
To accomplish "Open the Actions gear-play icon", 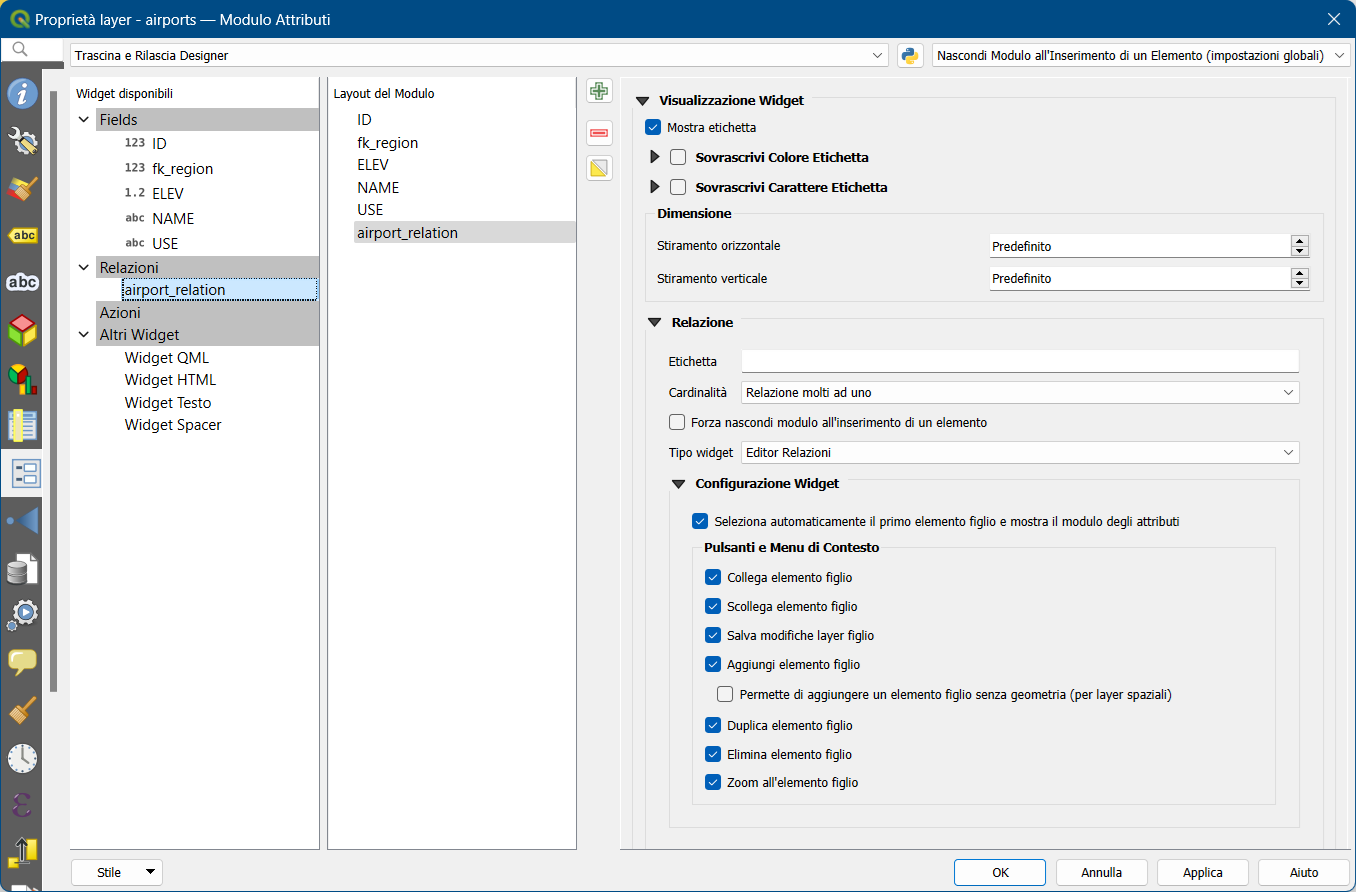I will click(22, 614).
